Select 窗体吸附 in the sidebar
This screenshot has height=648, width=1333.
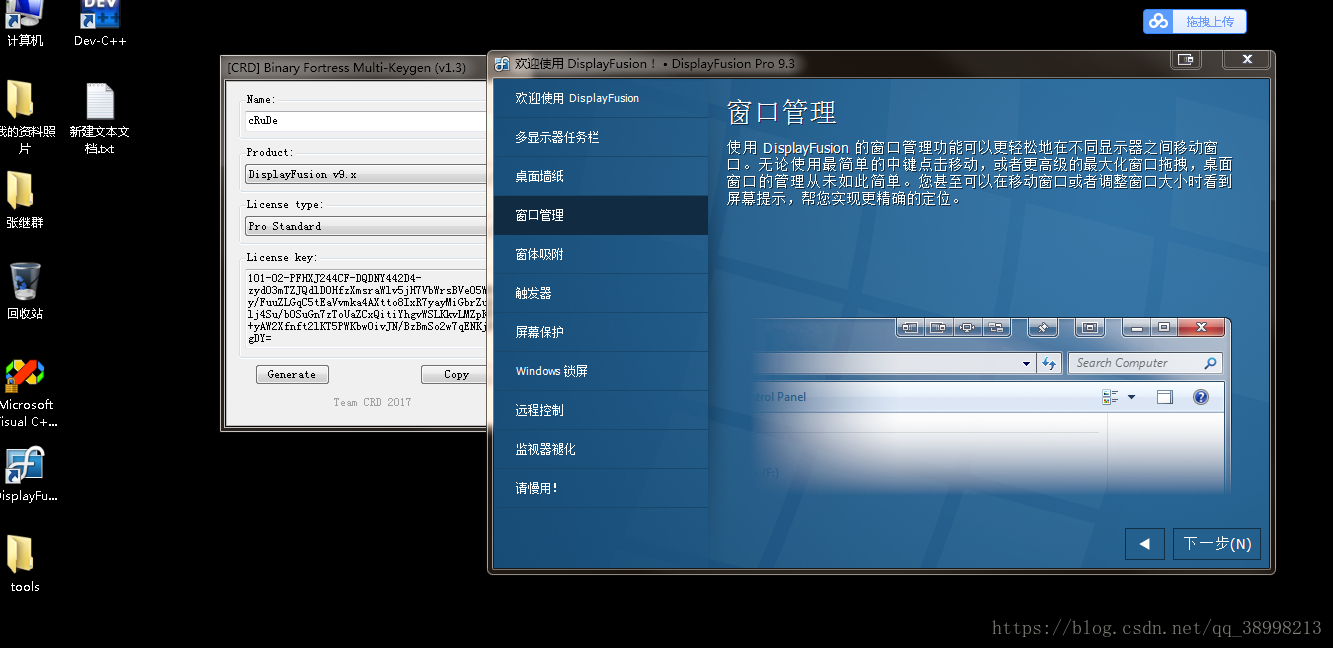(x=600, y=254)
